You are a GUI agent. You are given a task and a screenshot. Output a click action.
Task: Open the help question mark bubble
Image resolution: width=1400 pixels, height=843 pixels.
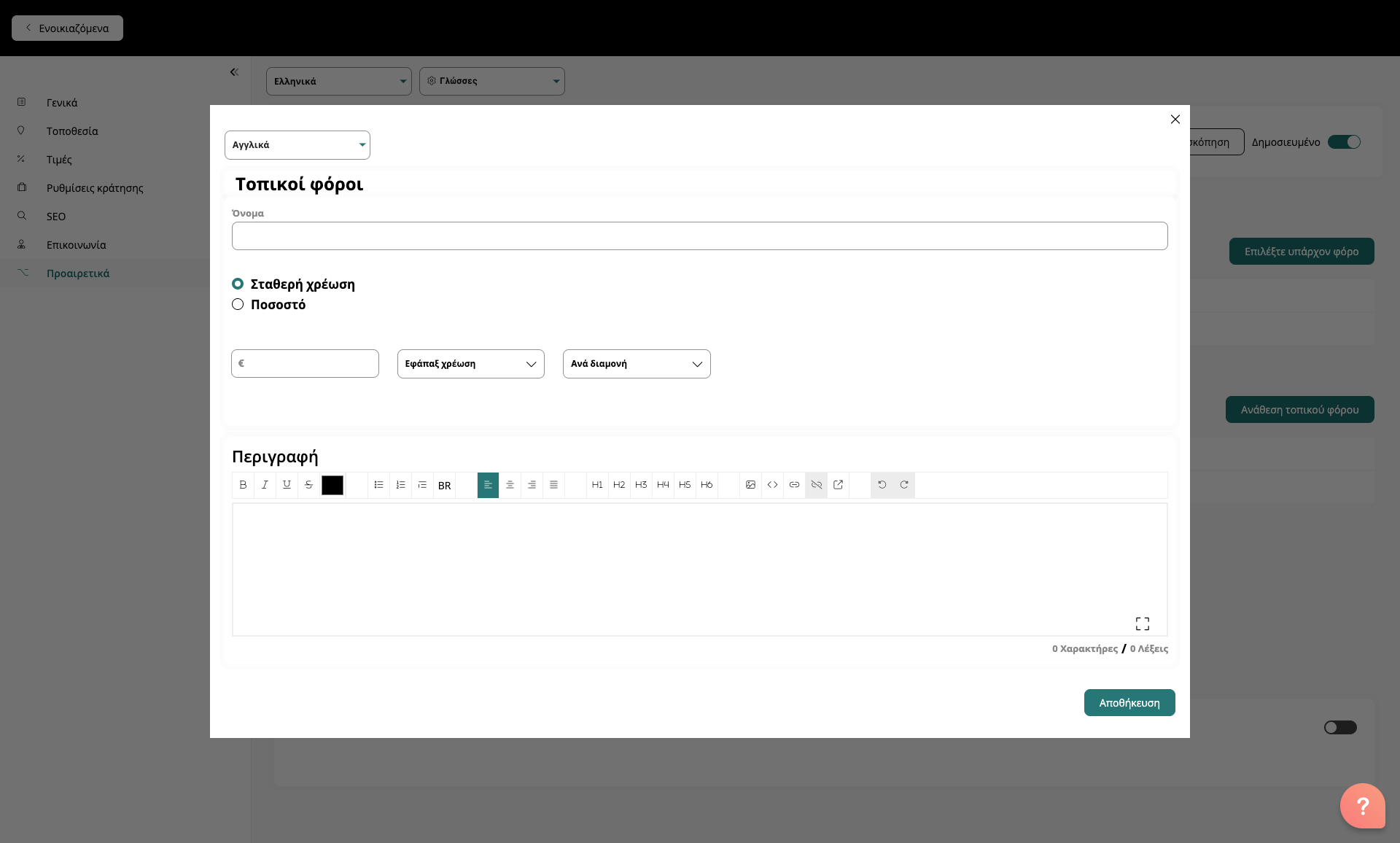click(x=1362, y=806)
